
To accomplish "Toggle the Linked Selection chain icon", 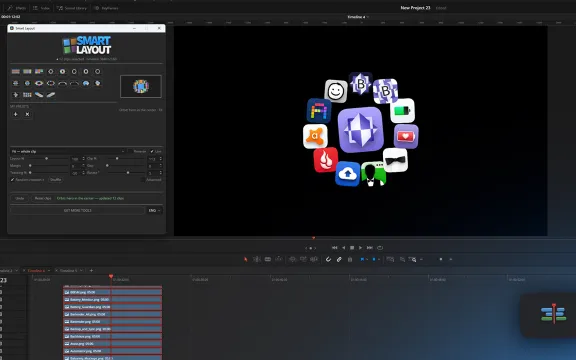I will click(x=339, y=259).
